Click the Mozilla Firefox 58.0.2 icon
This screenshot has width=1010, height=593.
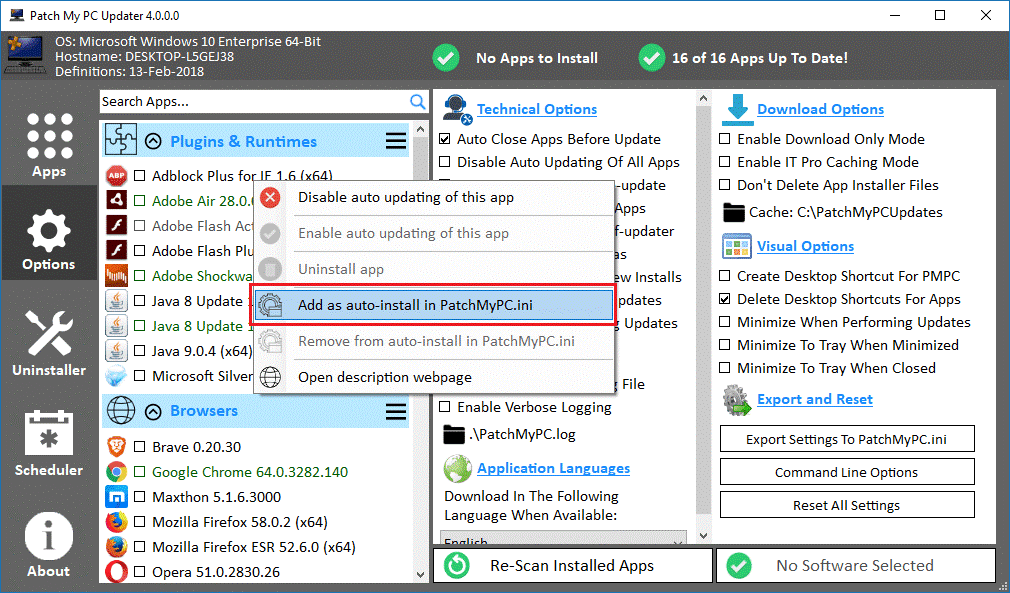click(x=117, y=522)
